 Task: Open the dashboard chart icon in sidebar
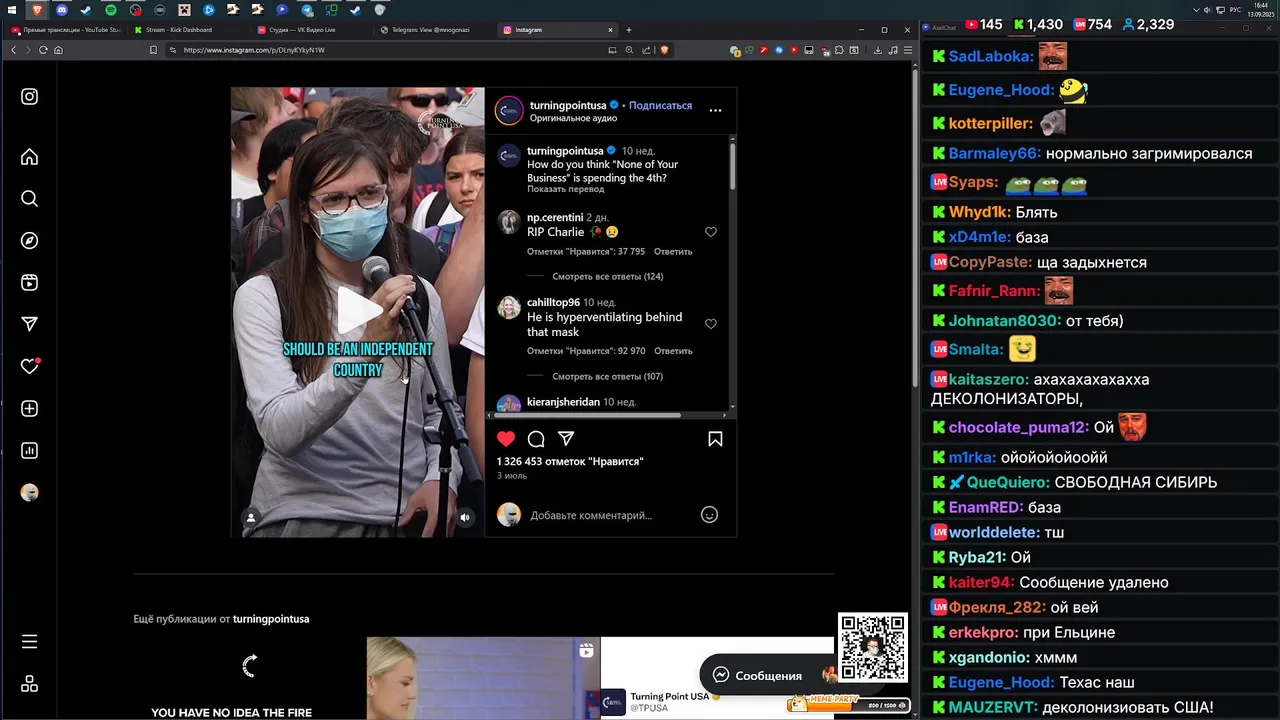[x=29, y=450]
